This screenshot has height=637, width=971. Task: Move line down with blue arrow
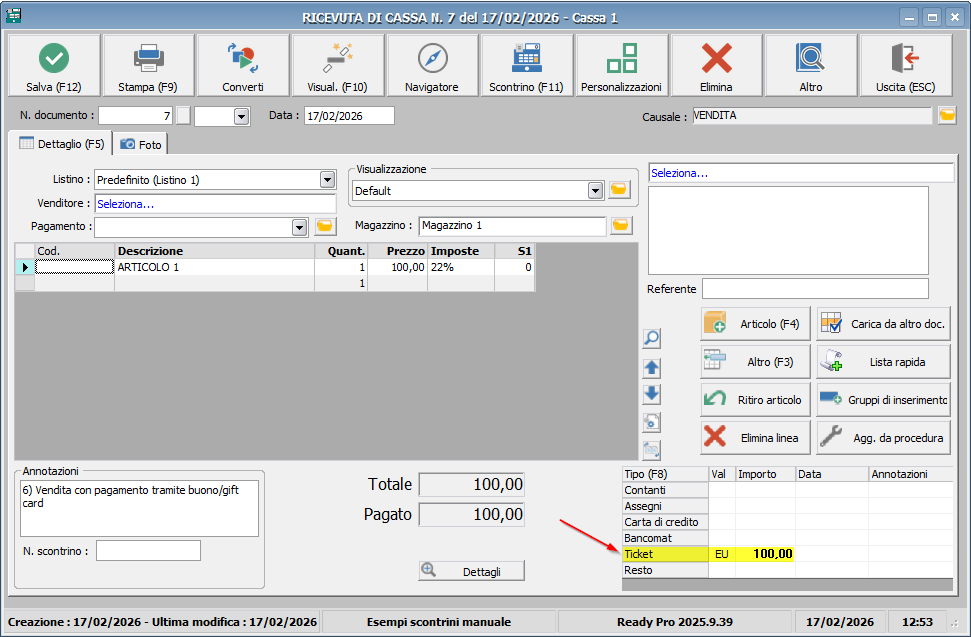click(651, 394)
